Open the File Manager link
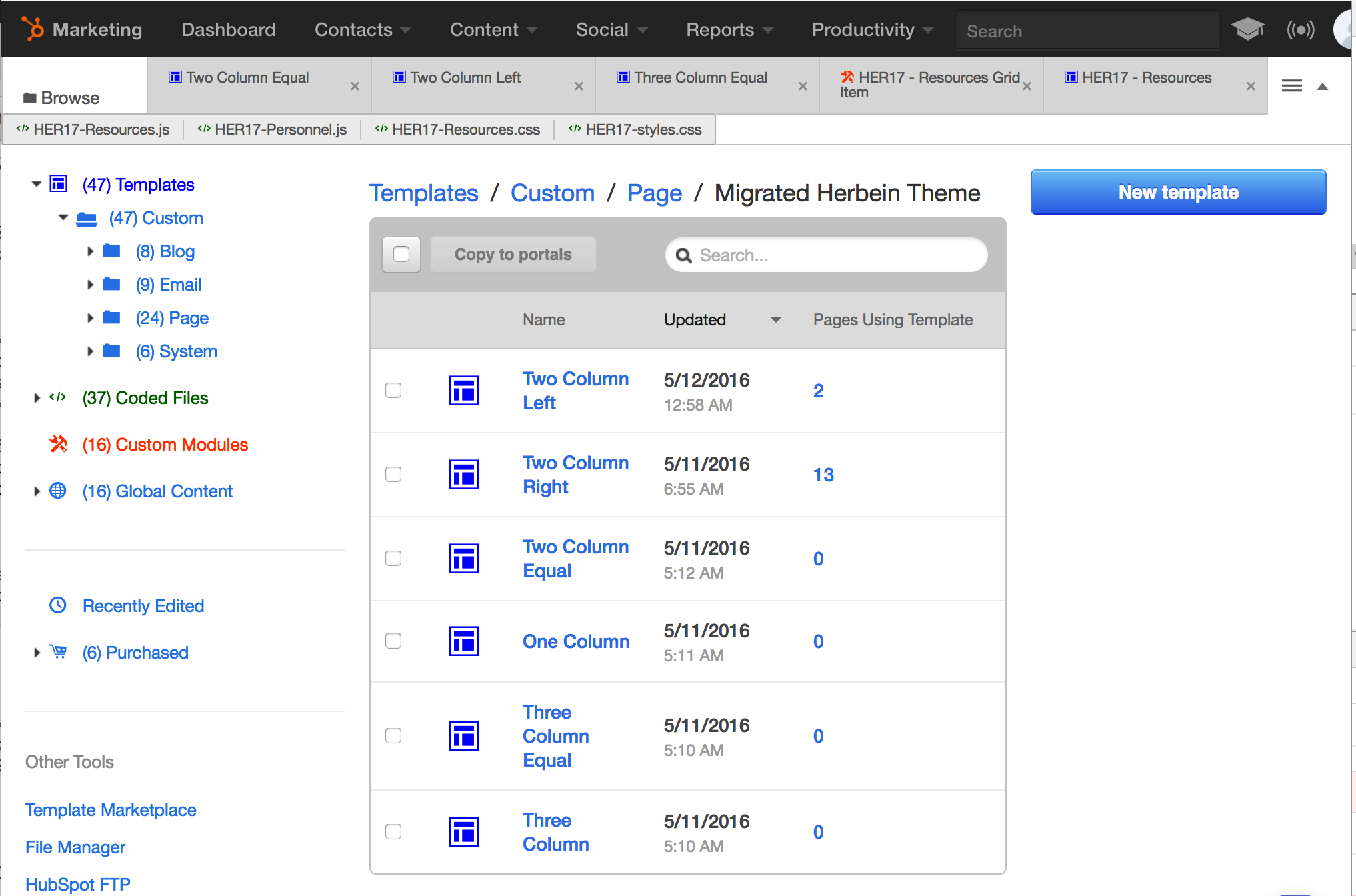The width and height of the screenshot is (1356, 896). click(75, 847)
